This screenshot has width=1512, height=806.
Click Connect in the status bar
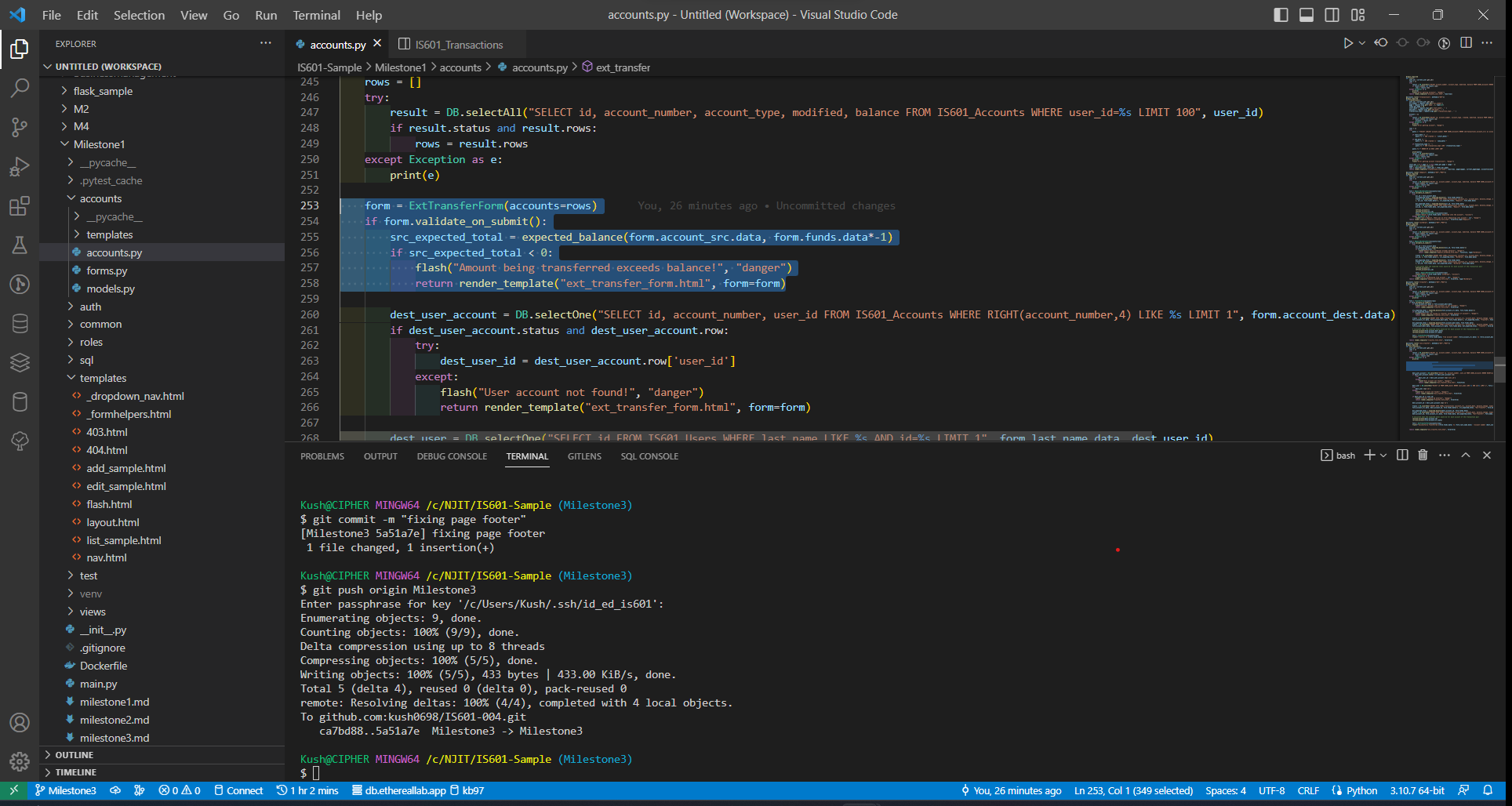pyautogui.click(x=238, y=790)
